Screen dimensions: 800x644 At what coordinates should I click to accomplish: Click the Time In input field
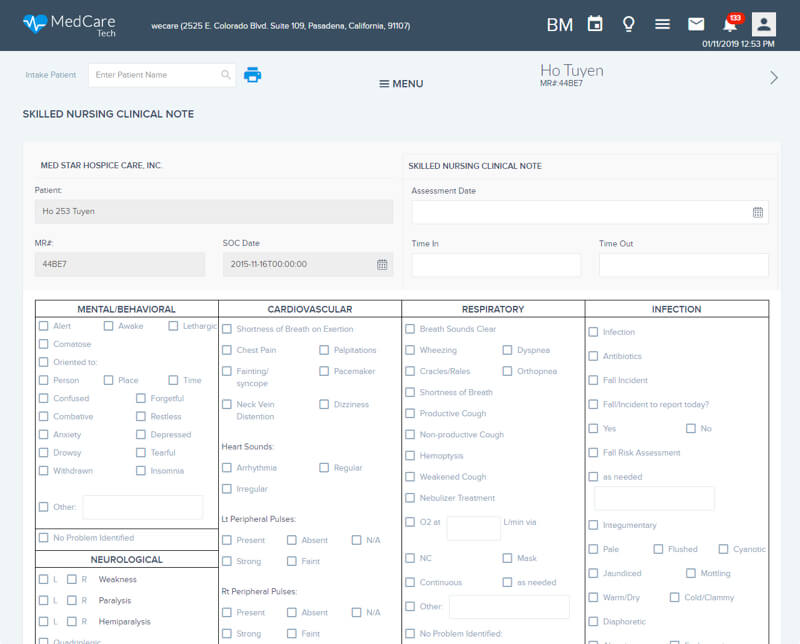tap(496, 265)
